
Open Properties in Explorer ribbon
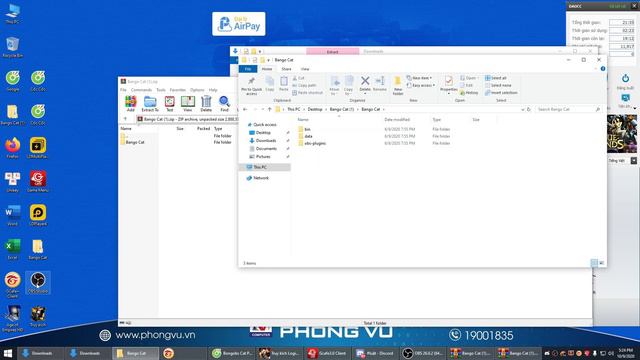(x=449, y=84)
